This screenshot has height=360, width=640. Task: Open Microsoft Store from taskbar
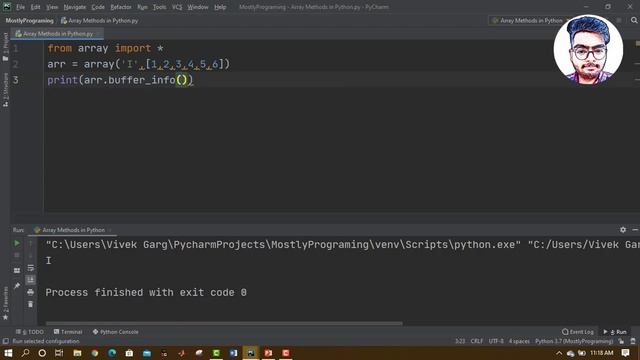coord(129,353)
